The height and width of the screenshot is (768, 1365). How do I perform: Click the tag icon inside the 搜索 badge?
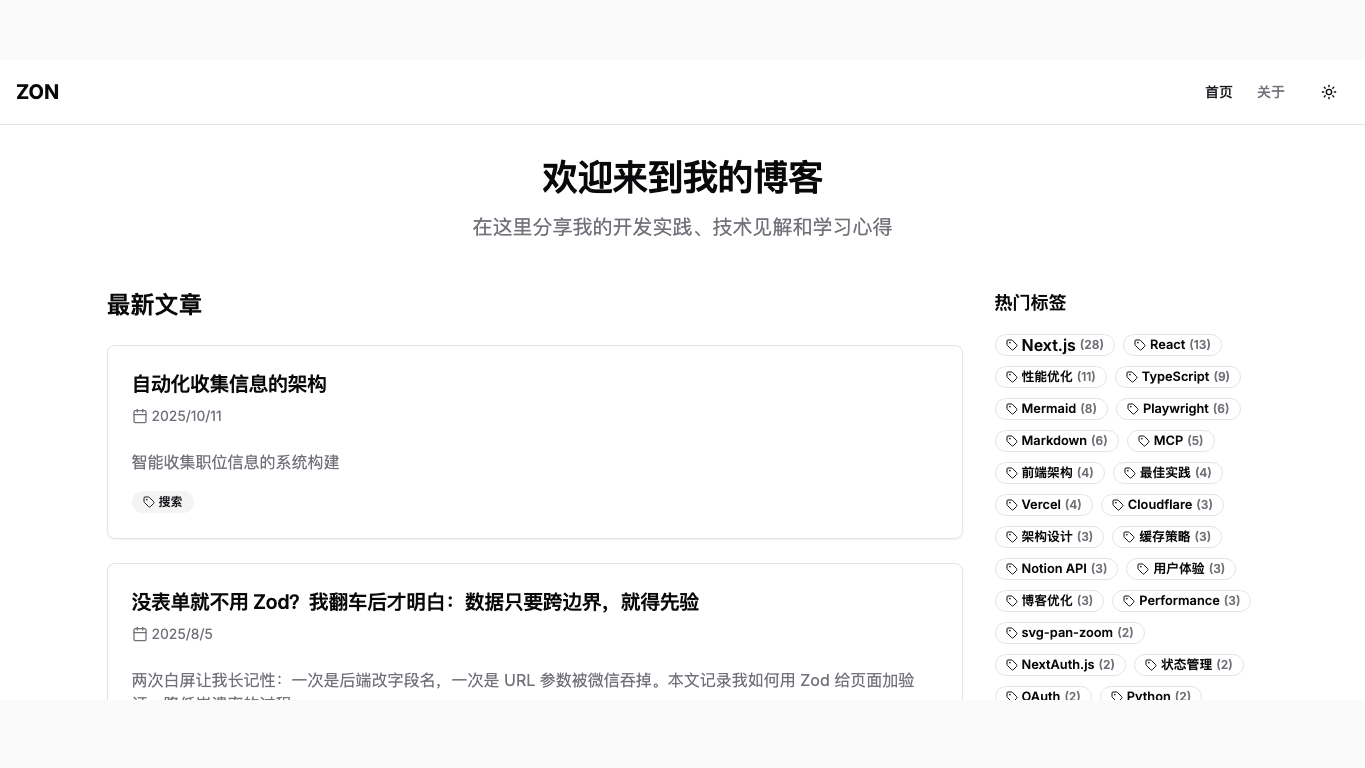146,502
